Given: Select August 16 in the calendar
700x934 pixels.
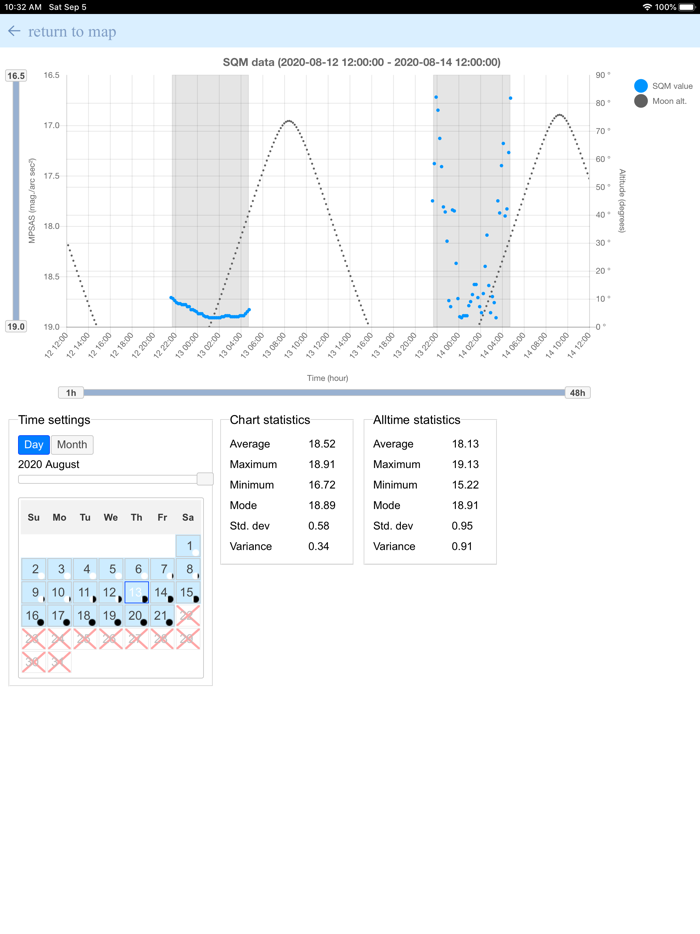Looking at the screenshot, I should [x=34, y=615].
